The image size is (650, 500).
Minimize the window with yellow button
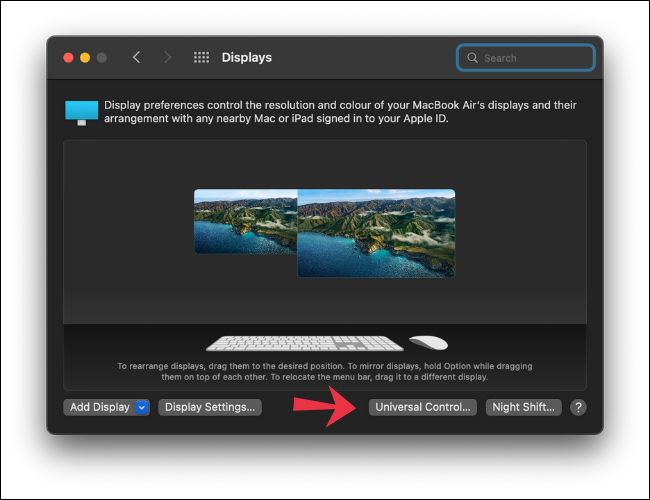[x=85, y=58]
